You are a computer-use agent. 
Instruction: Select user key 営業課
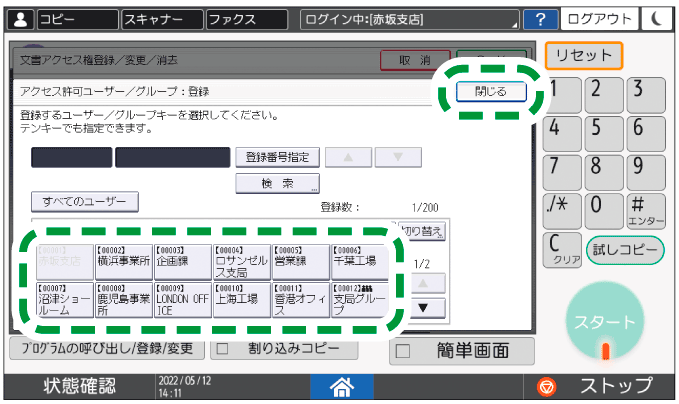(301, 262)
